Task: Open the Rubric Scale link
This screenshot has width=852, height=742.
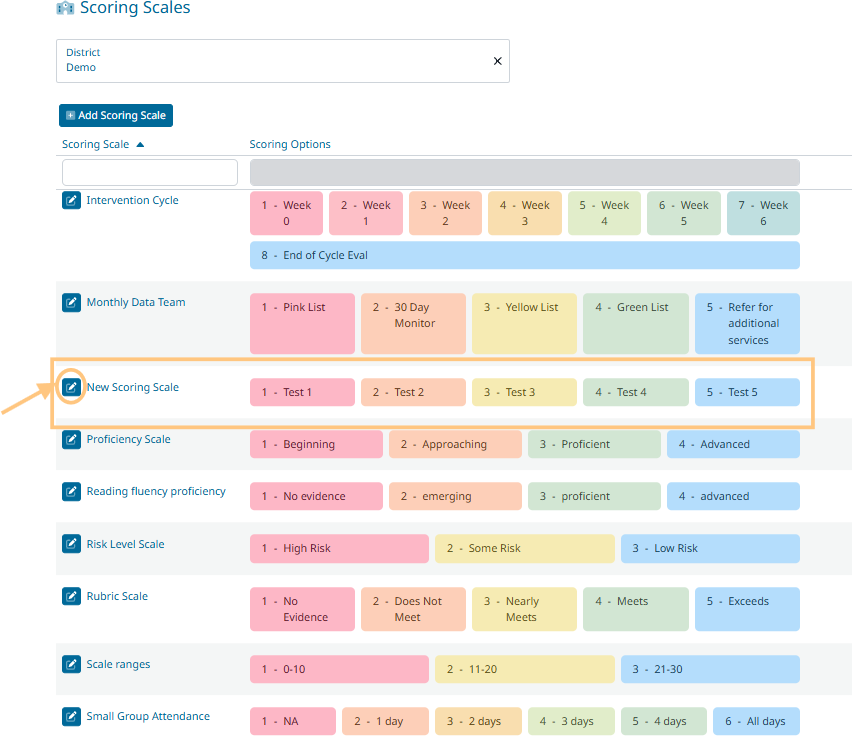Action: point(117,597)
